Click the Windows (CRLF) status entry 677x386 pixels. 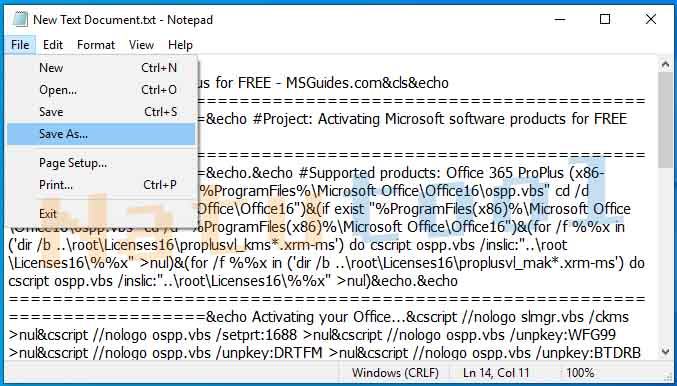tap(395, 373)
